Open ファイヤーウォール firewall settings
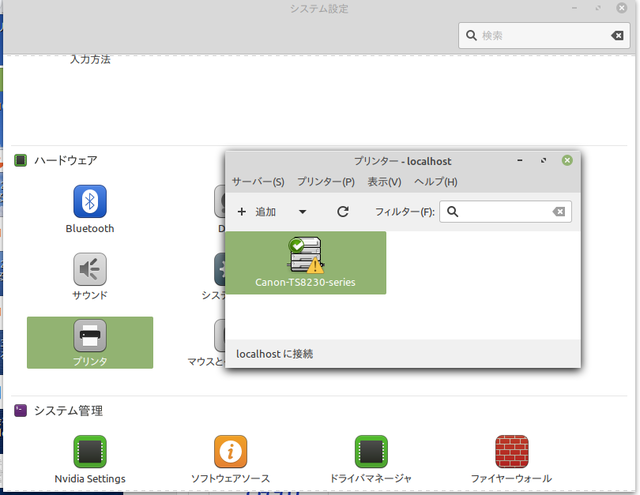The image size is (640, 495). click(512, 452)
